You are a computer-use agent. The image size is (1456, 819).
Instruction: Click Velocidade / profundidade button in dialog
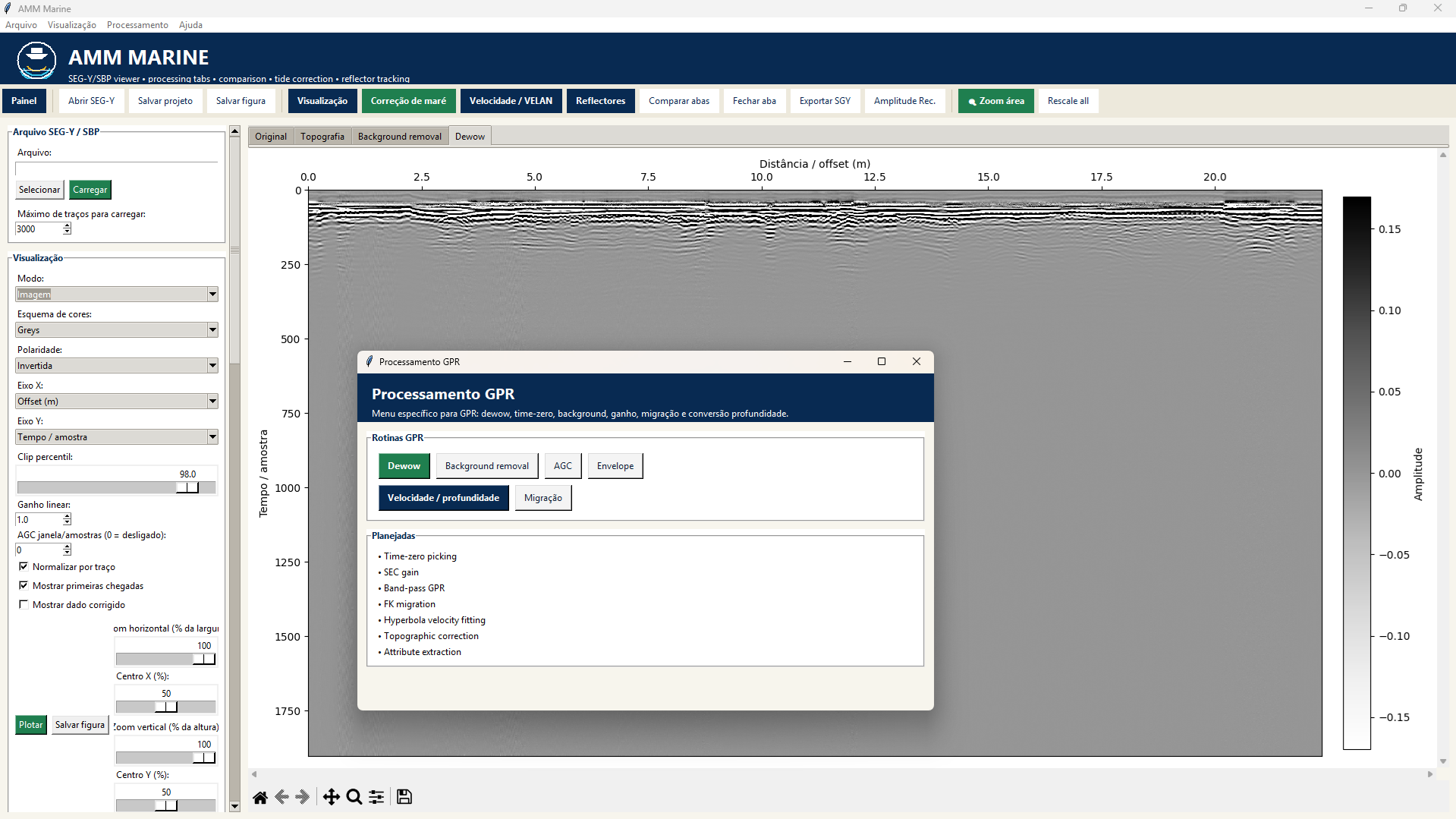(x=443, y=498)
